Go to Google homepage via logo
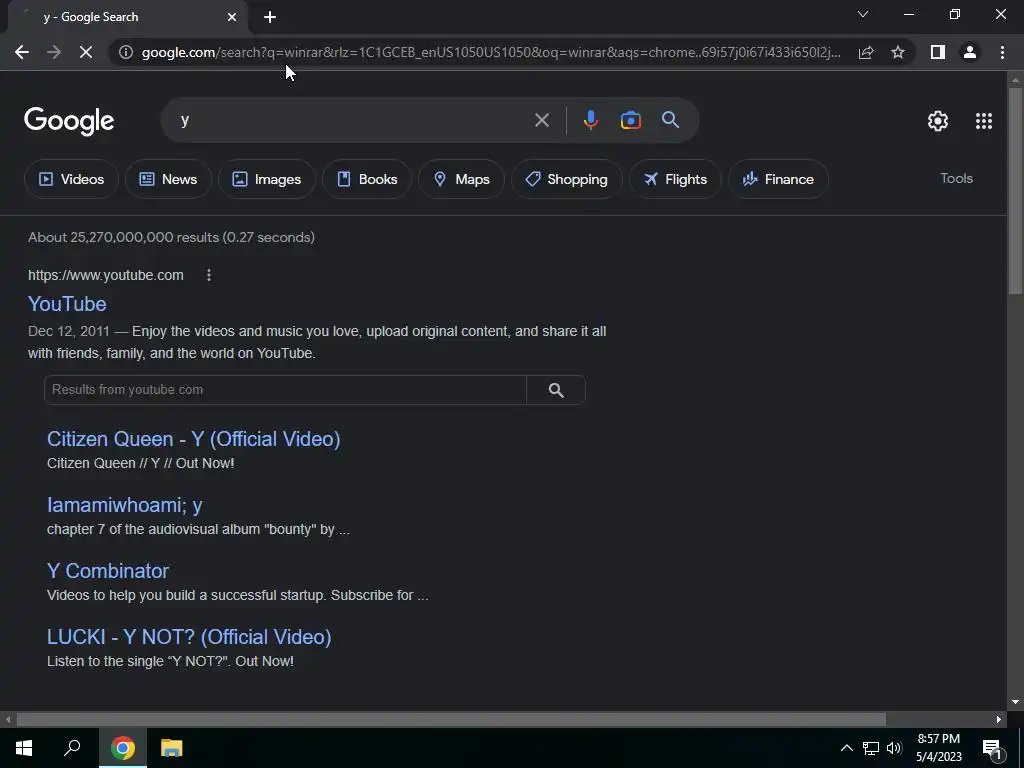The image size is (1024, 768). 69,121
